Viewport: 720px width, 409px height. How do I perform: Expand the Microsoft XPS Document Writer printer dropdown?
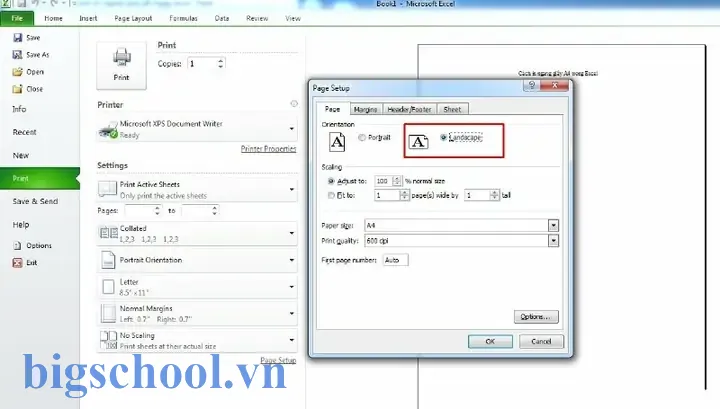coord(292,129)
